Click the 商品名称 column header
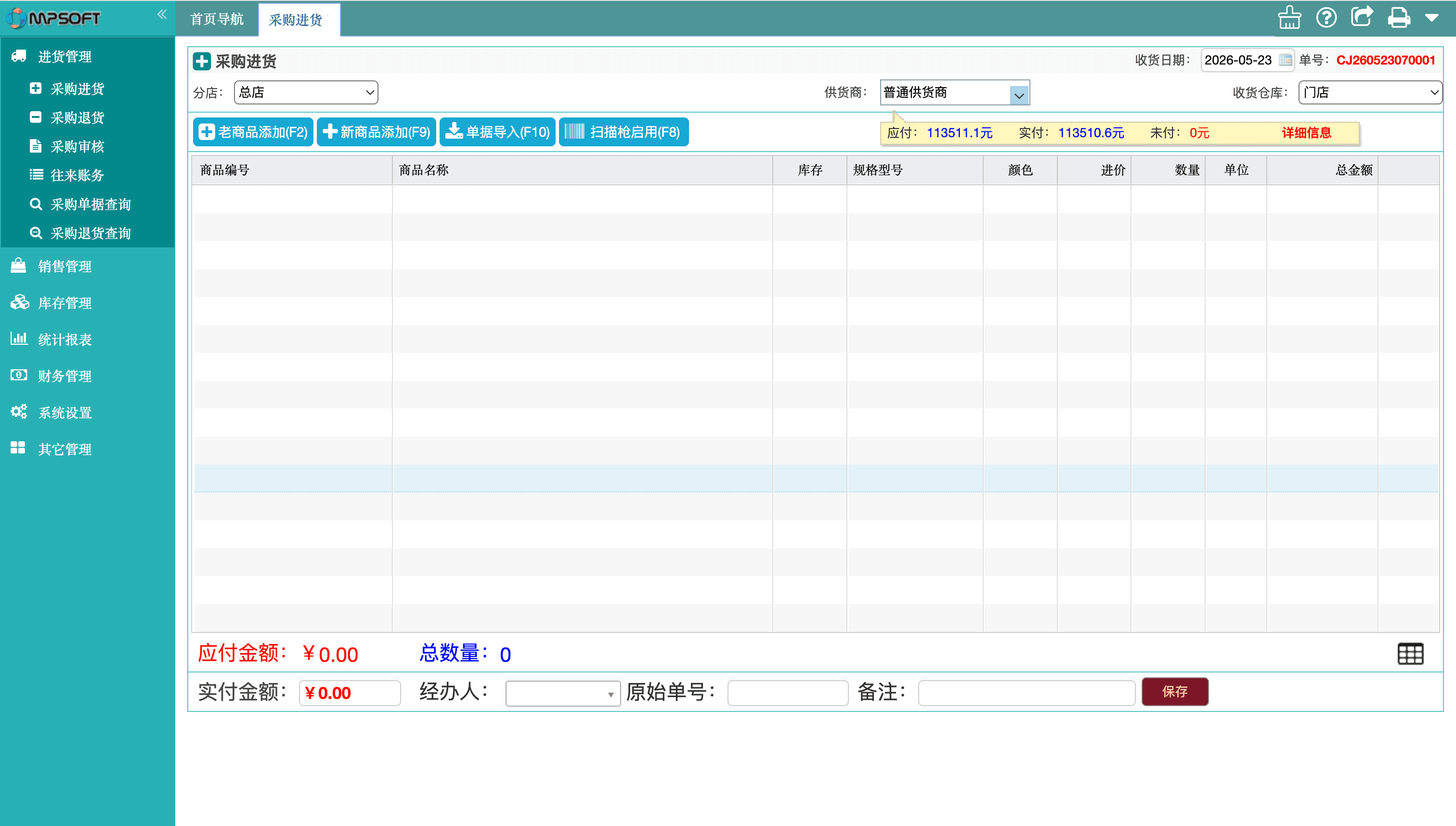 click(582, 170)
